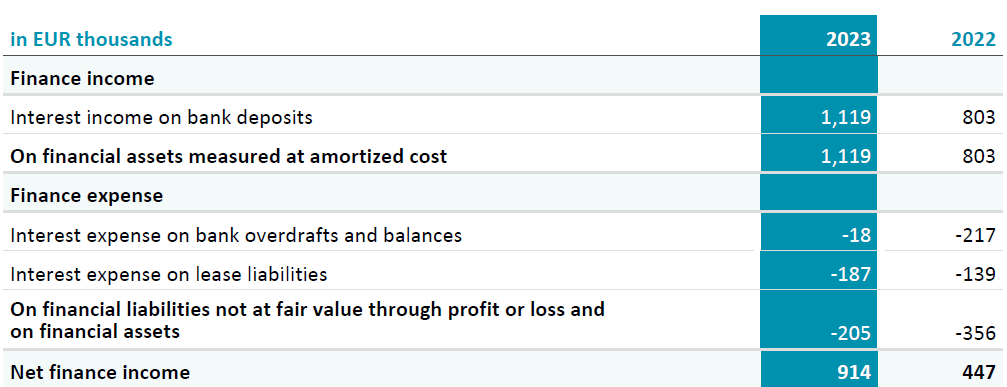Click the Finance expense section heading
The width and height of the screenshot is (1007, 387).
(x=87, y=195)
